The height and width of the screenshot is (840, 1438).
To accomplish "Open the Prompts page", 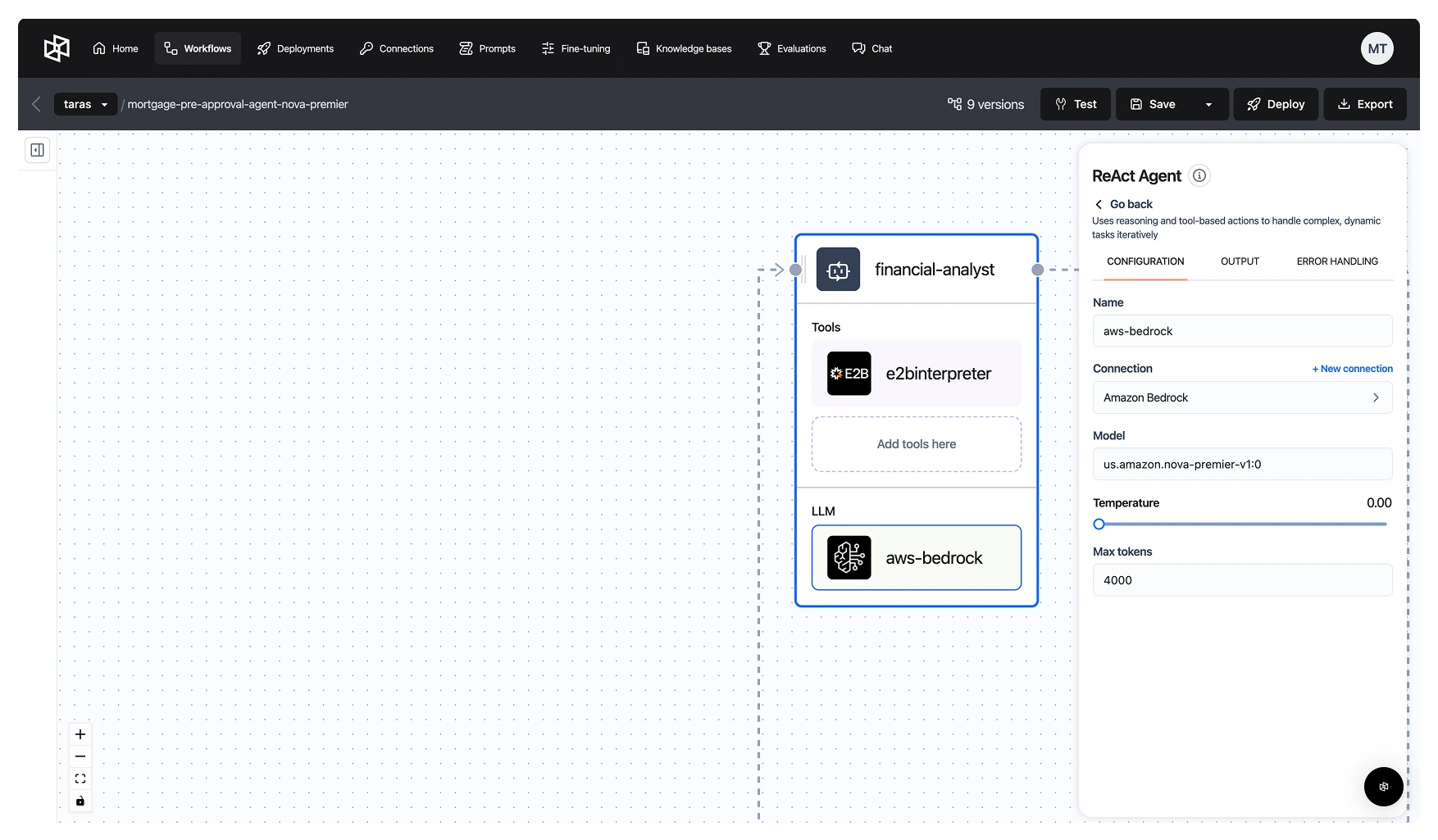I will click(488, 48).
